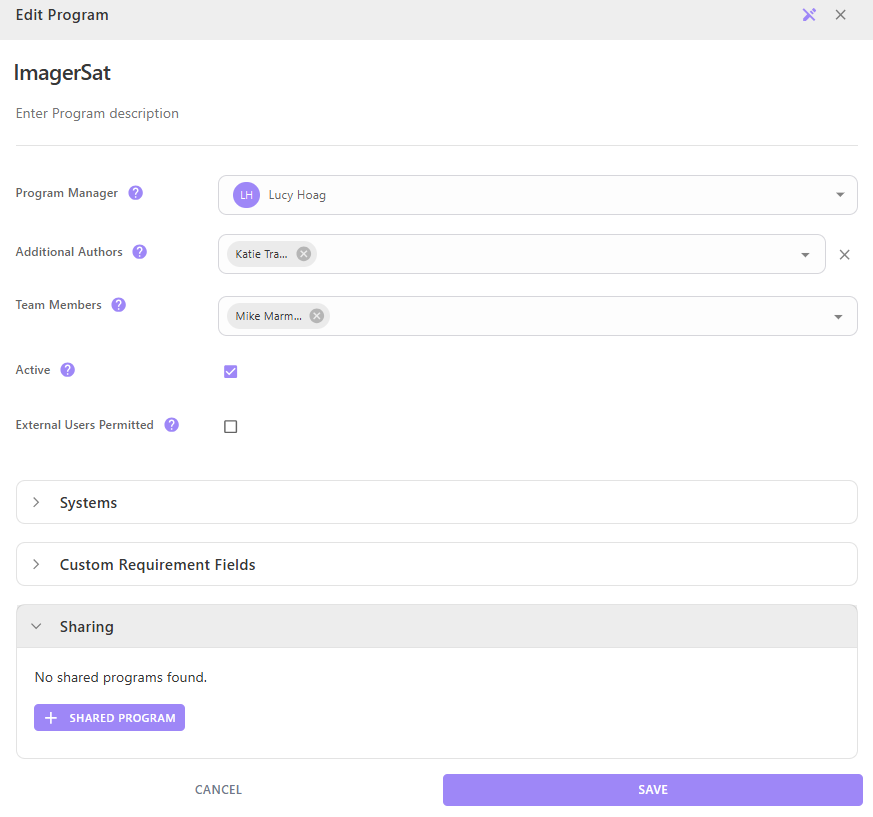Remove Mike Marm... chip from Team Members
Screen dimensions: 873x817
click(317, 316)
